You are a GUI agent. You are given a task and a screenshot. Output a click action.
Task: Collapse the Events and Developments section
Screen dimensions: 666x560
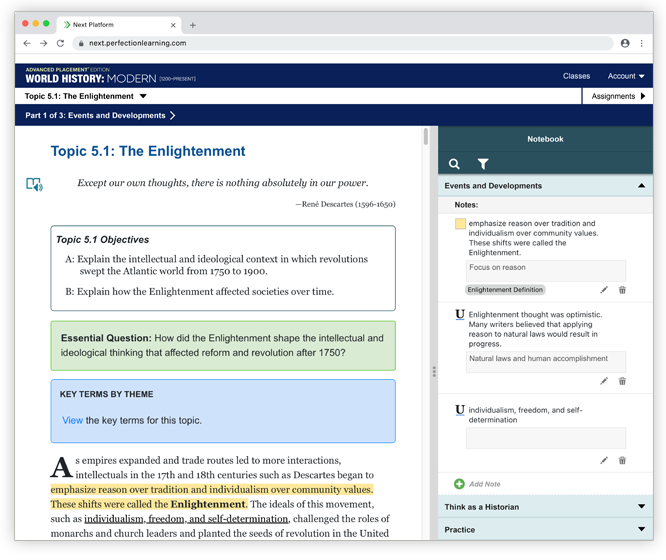tap(545, 186)
